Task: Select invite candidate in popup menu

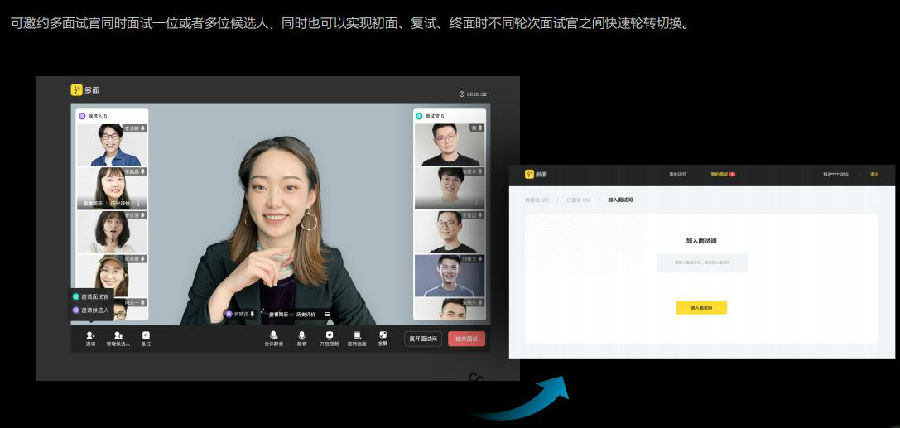Action: 90,310
